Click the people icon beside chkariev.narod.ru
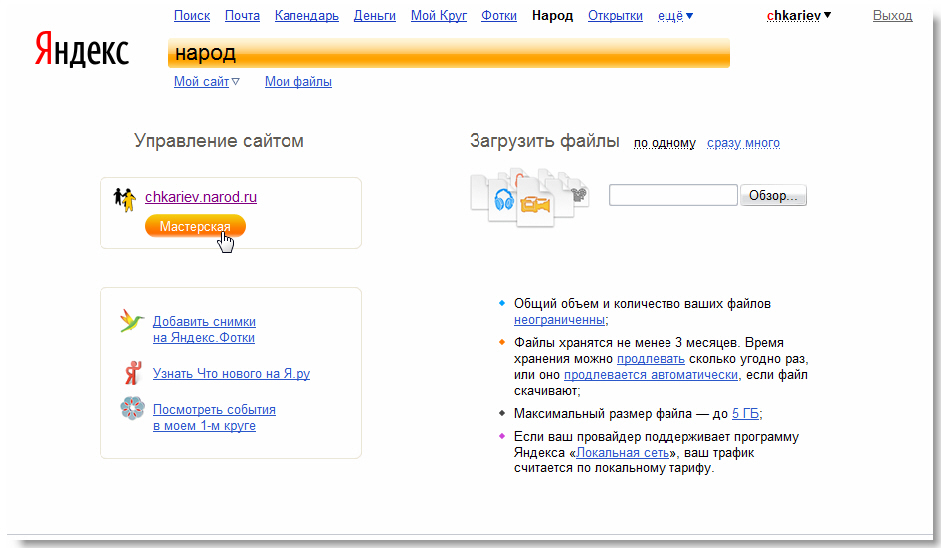 [124, 198]
